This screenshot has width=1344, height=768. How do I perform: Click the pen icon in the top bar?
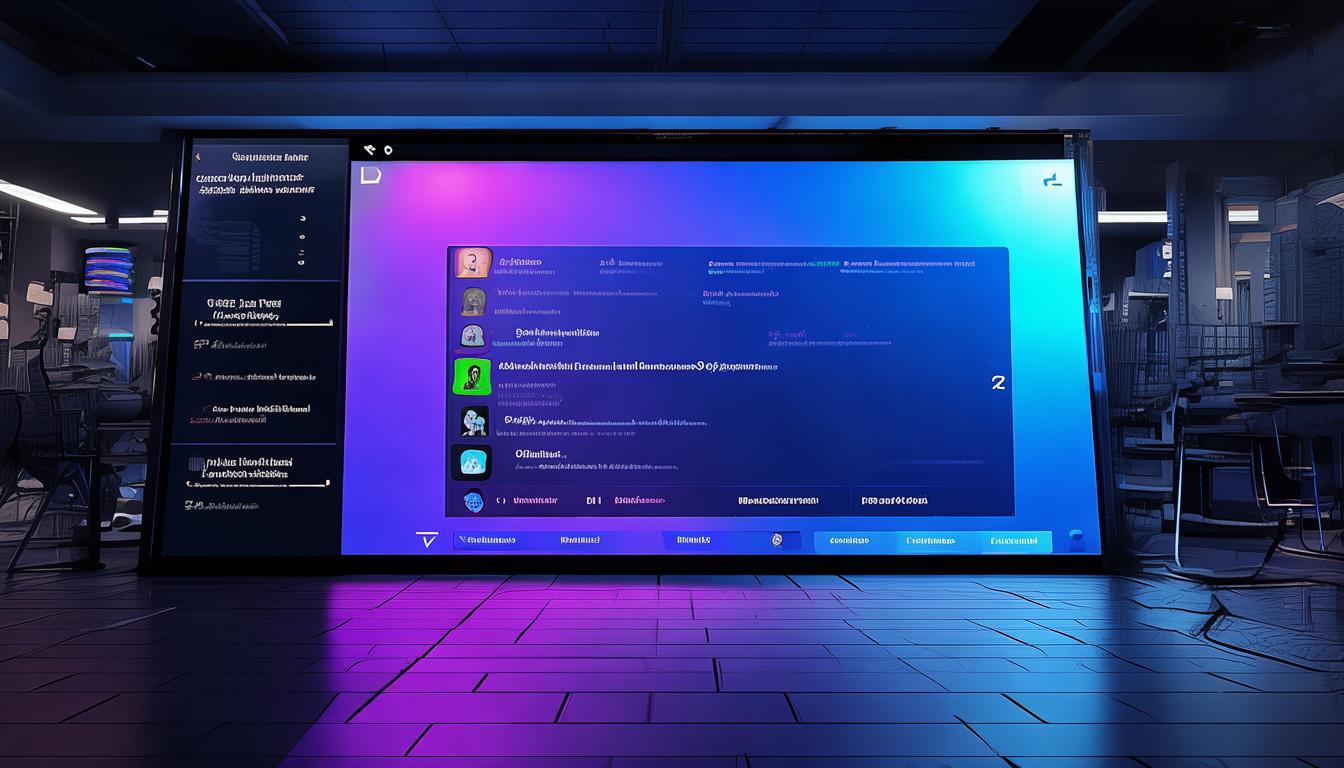coord(369,150)
